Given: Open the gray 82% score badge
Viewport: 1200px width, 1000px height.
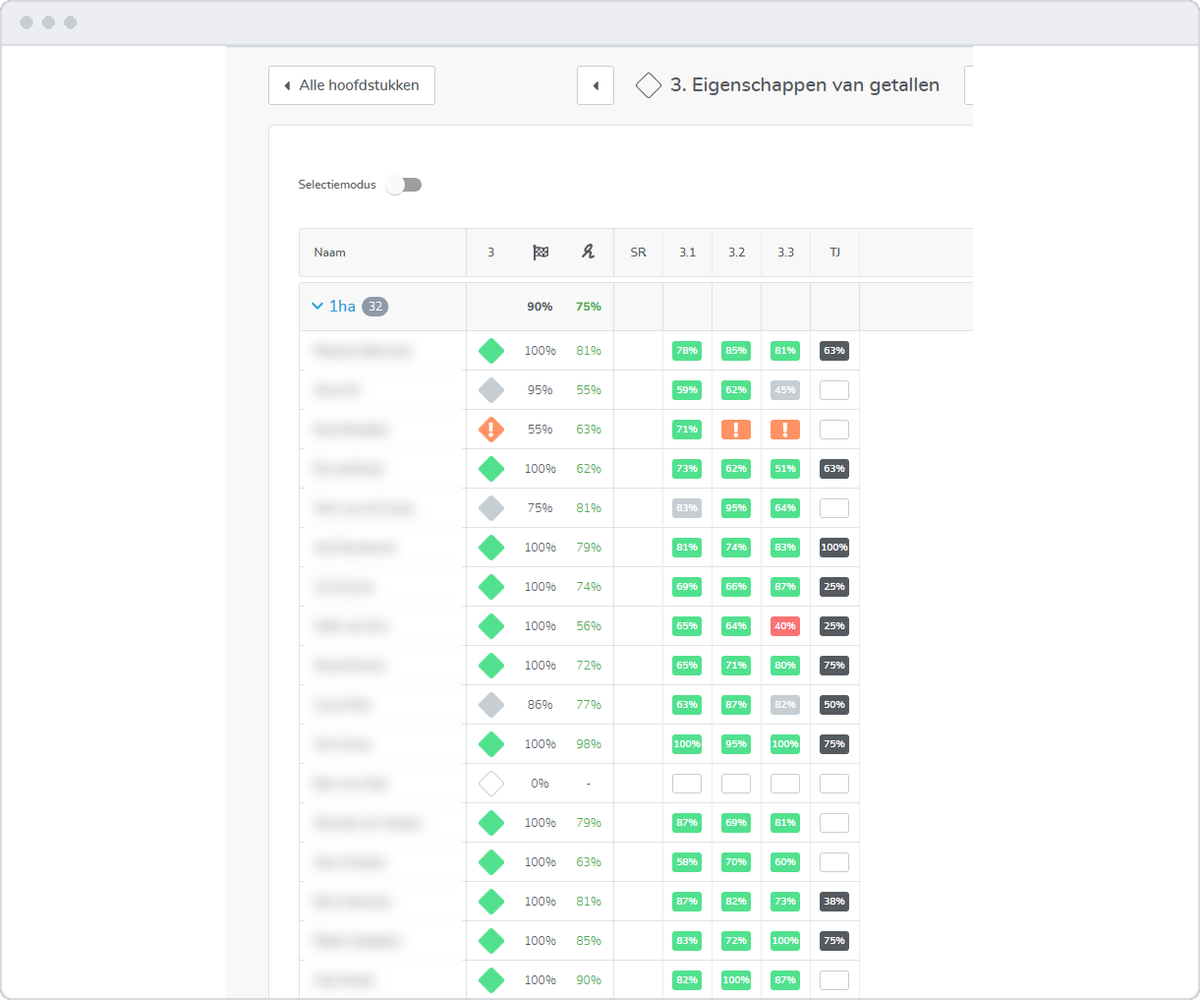Looking at the screenshot, I should (785, 705).
